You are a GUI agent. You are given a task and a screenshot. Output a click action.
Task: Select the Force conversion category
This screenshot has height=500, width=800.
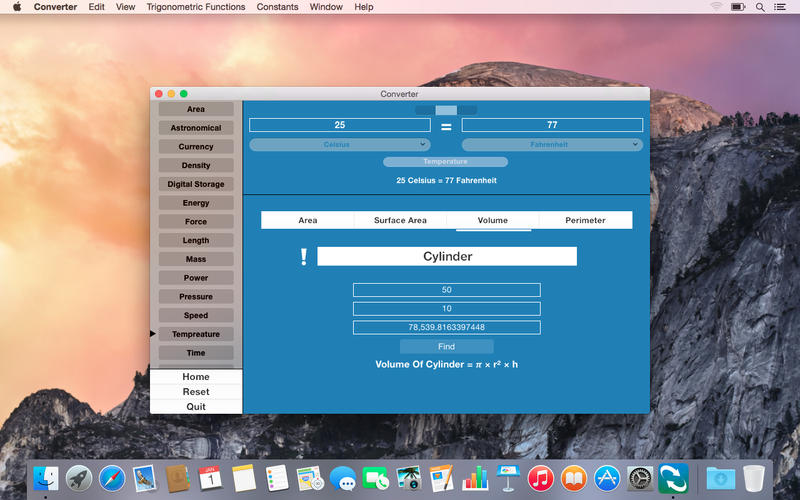point(196,221)
